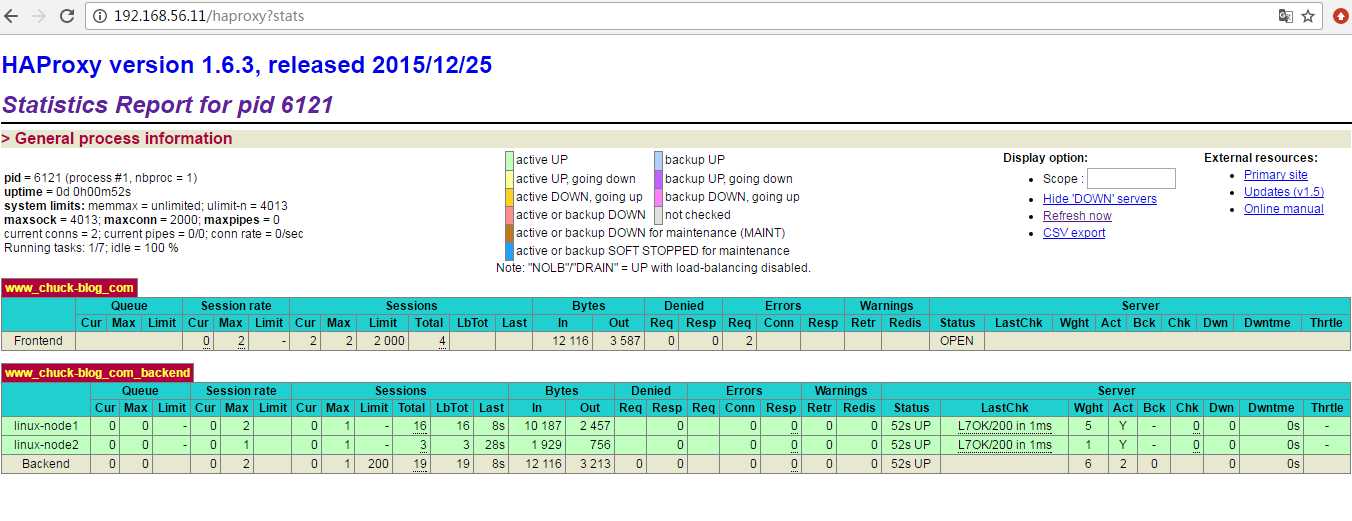
Task: Select the www_chuck-blog_com_backend proxy title
Action: (x=97, y=373)
